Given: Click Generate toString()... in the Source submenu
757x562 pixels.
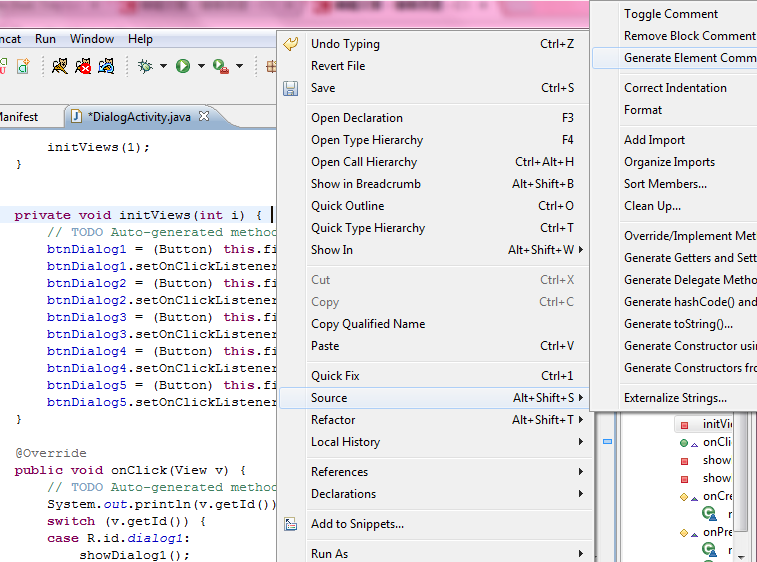Looking at the screenshot, I should pyautogui.click(x=678, y=324).
